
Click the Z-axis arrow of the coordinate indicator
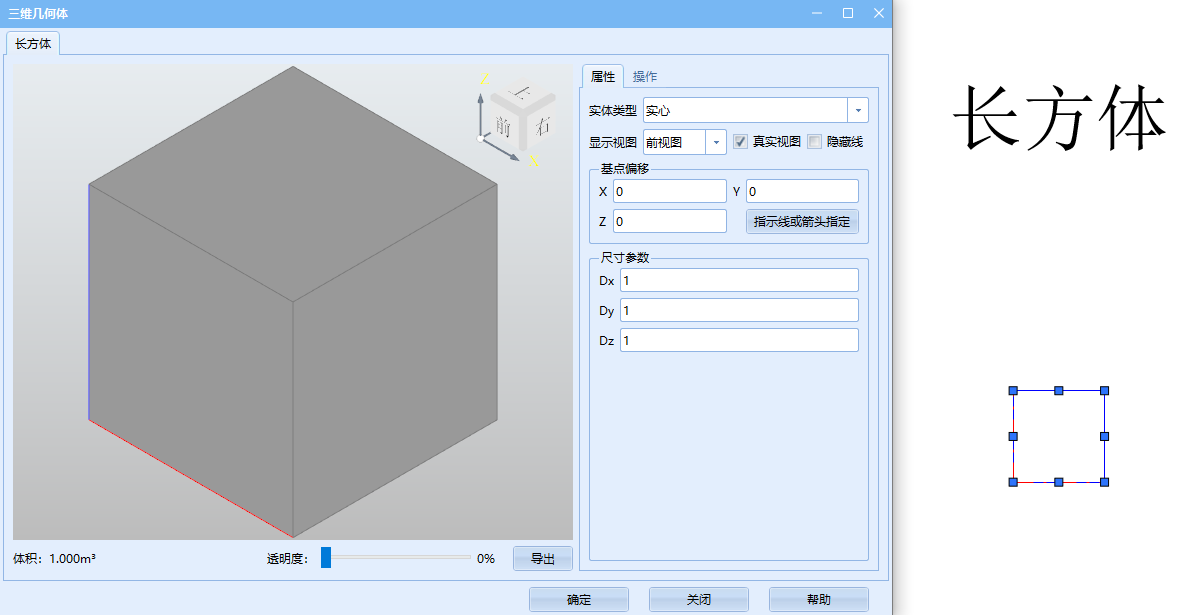click(x=481, y=98)
